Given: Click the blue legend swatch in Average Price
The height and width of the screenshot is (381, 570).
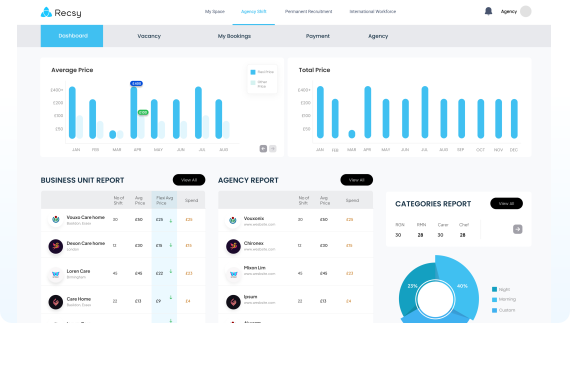Looking at the screenshot, I should tap(253, 72).
